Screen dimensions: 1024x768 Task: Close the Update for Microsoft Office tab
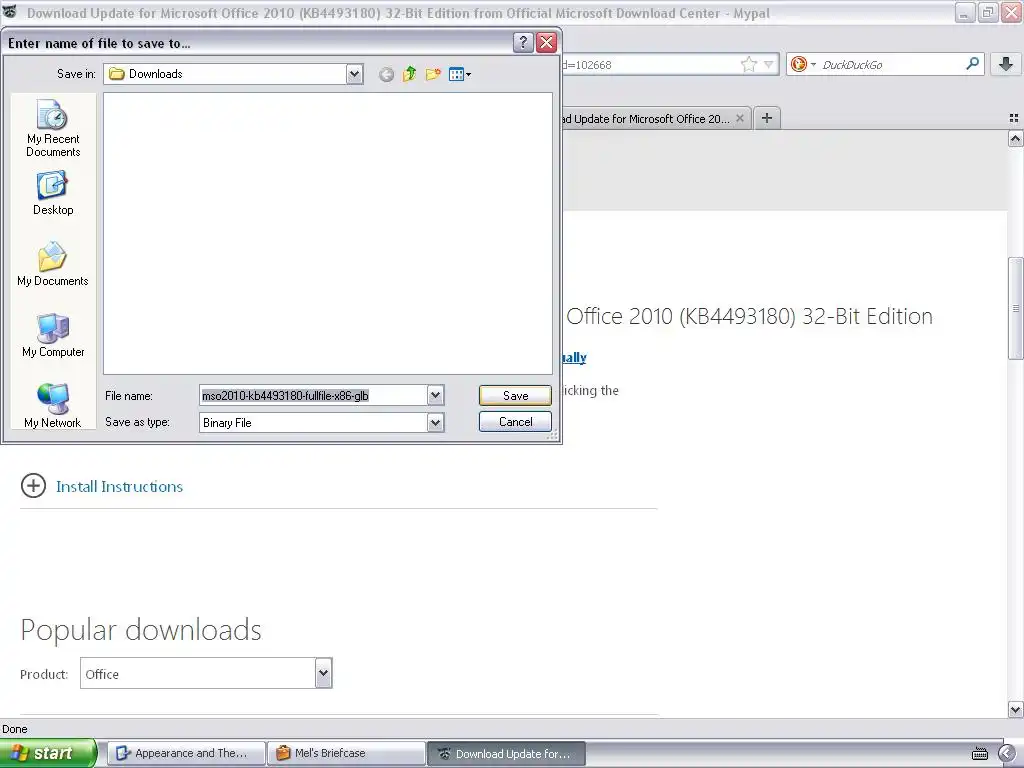[740, 118]
